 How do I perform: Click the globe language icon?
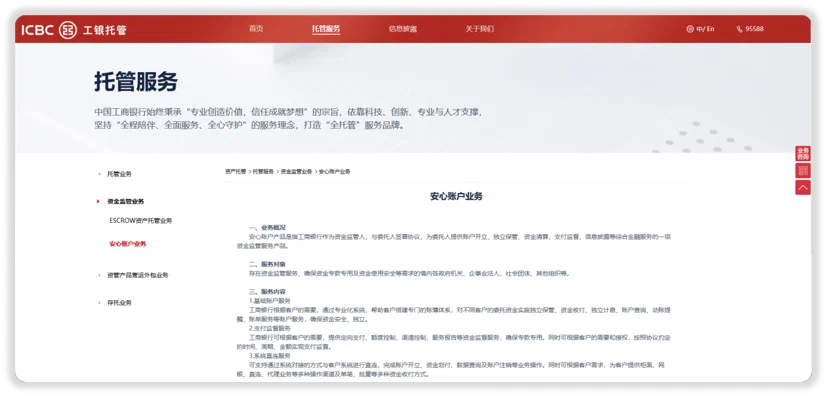point(690,29)
